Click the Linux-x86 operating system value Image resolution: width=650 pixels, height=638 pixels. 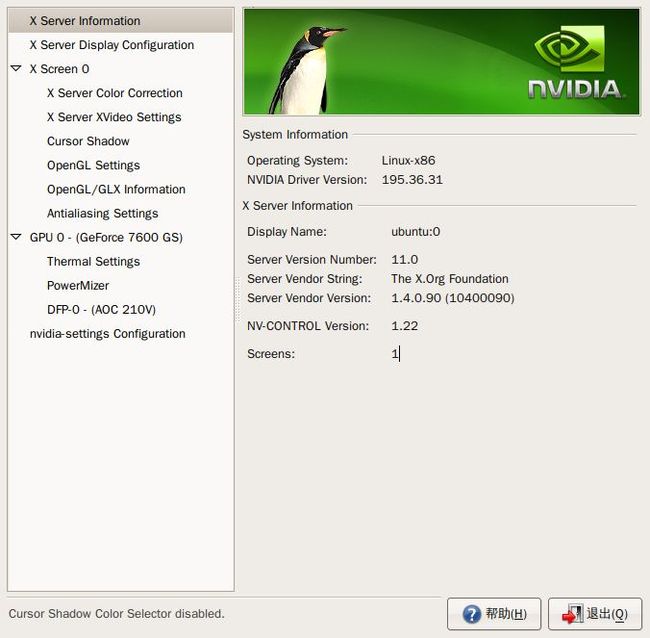pos(408,160)
